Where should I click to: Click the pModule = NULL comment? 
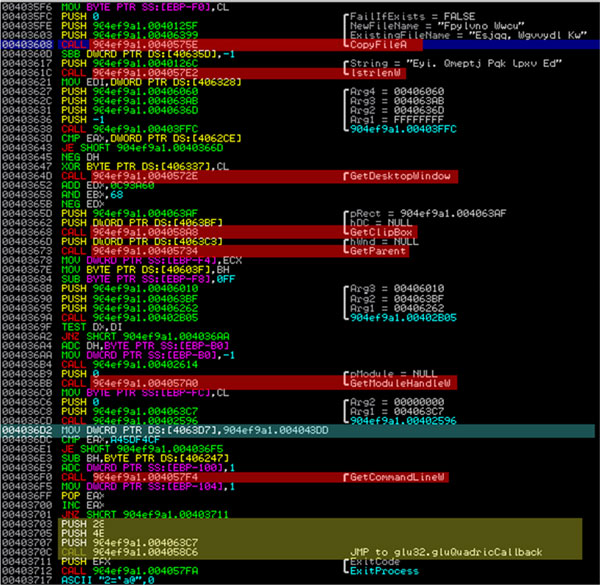tap(393, 374)
